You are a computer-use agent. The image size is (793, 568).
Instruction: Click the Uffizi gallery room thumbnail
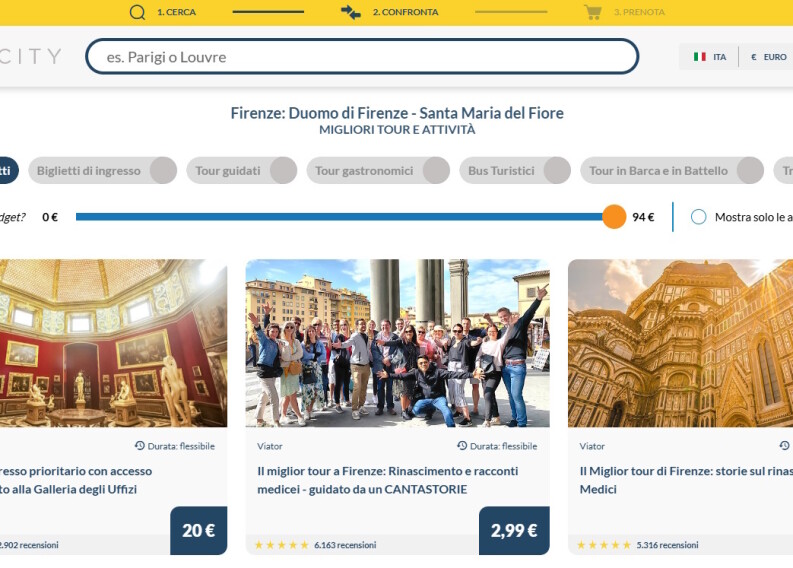coord(113,343)
